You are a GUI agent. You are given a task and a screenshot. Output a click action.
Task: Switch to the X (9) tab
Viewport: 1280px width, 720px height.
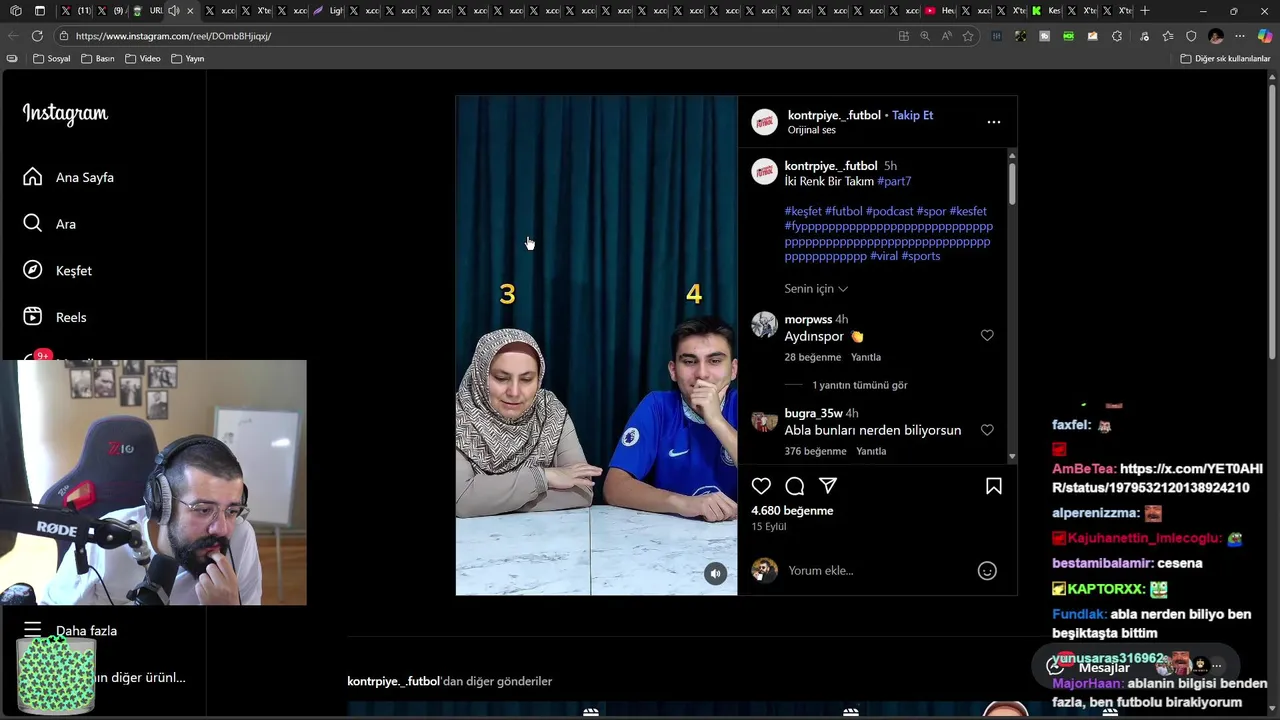click(x=110, y=11)
